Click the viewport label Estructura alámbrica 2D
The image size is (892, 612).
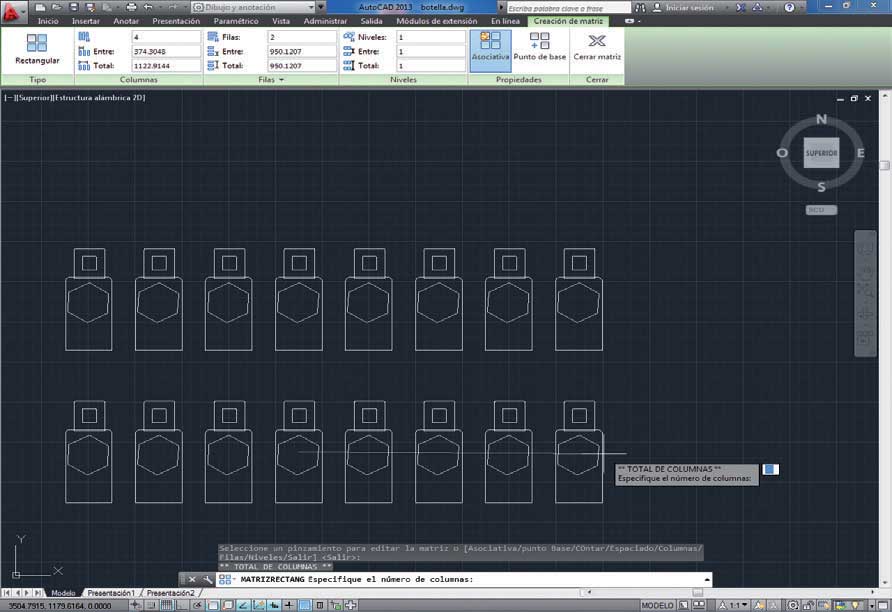click(100, 97)
